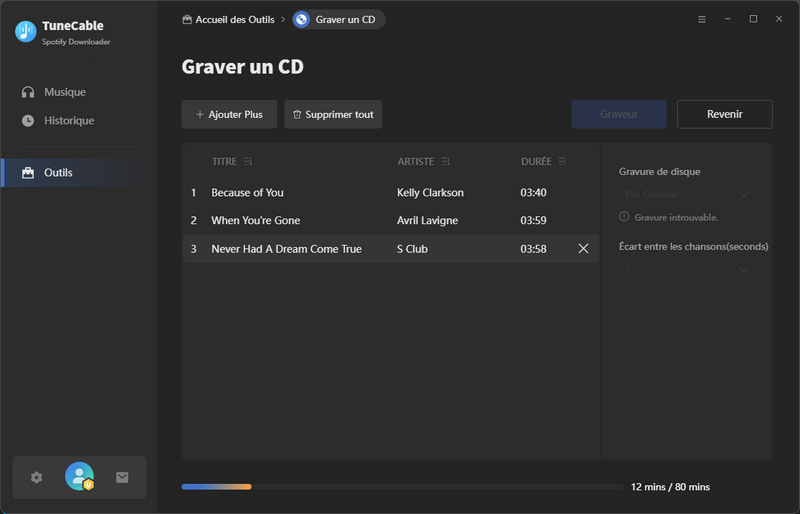
Task: Open the settings gear icon
Action: pyautogui.click(x=37, y=478)
